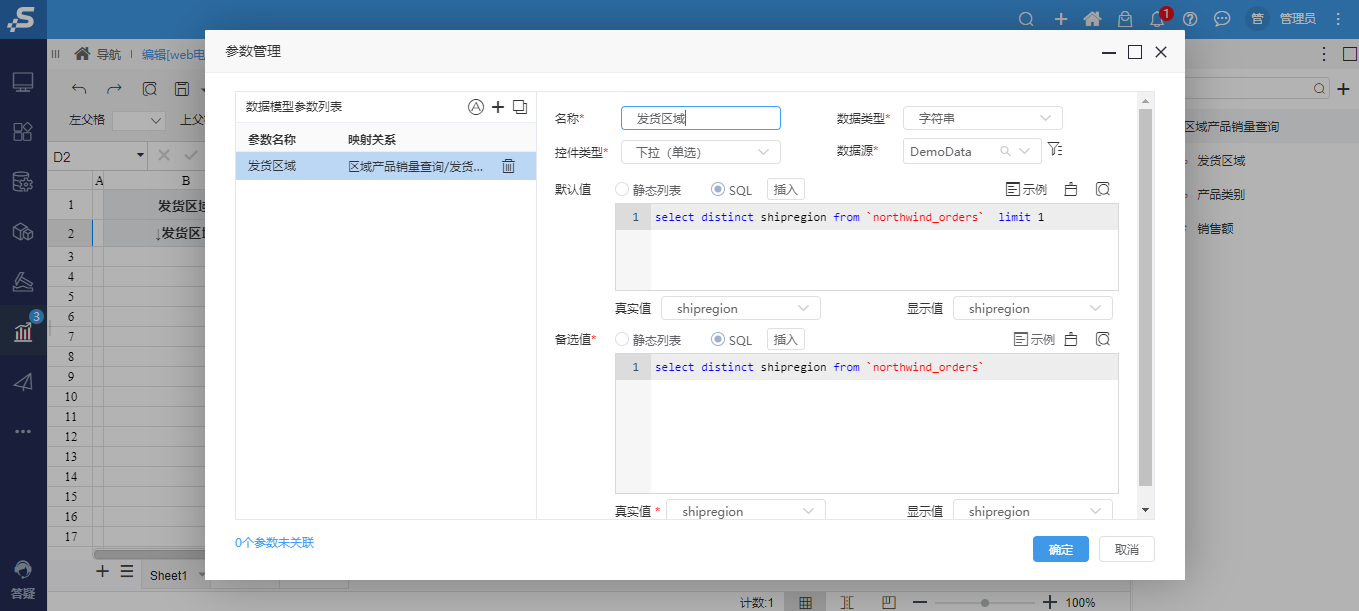Delete the 发货区域 parameter row
1359x611 pixels.
click(x=508, y=166)
